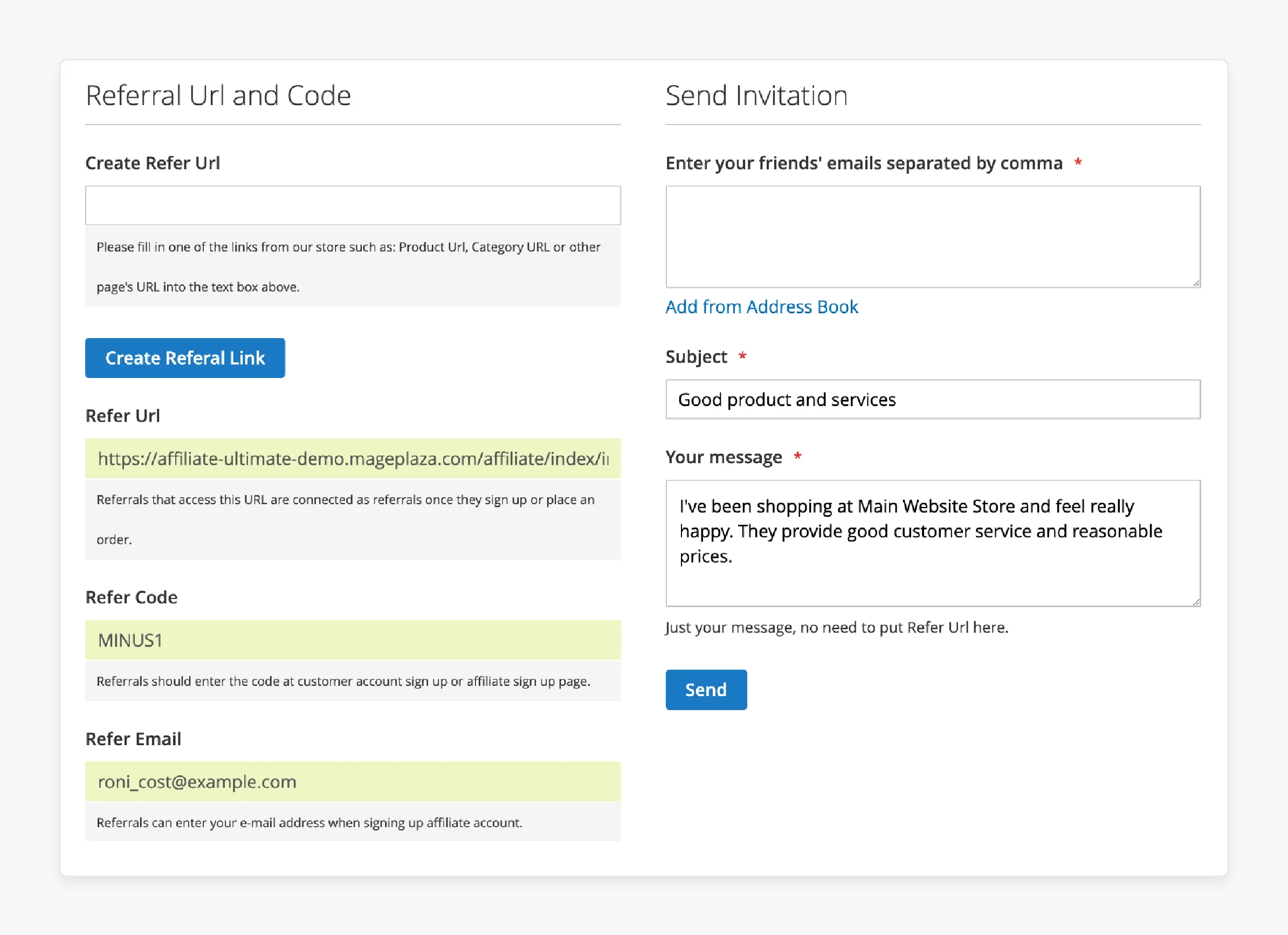1288x935 pixels.
Task: Click inside the Your message textarea
Action: click(933, 544)
